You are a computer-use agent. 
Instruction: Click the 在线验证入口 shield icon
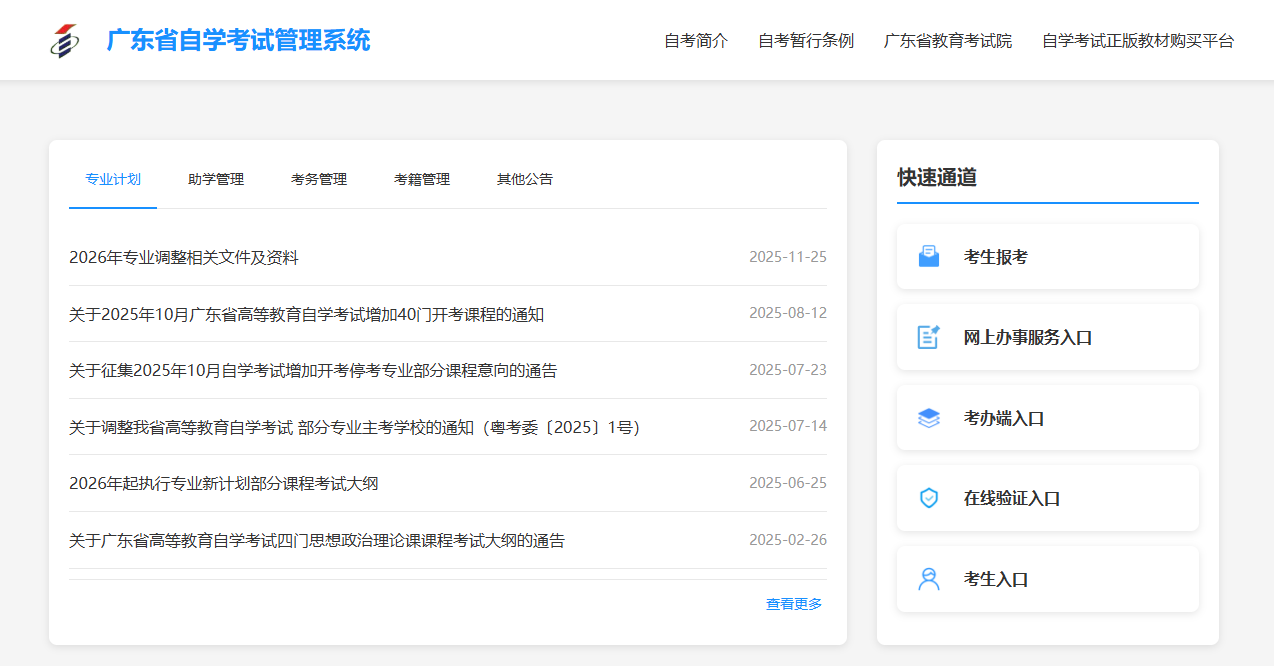point(929,498)
